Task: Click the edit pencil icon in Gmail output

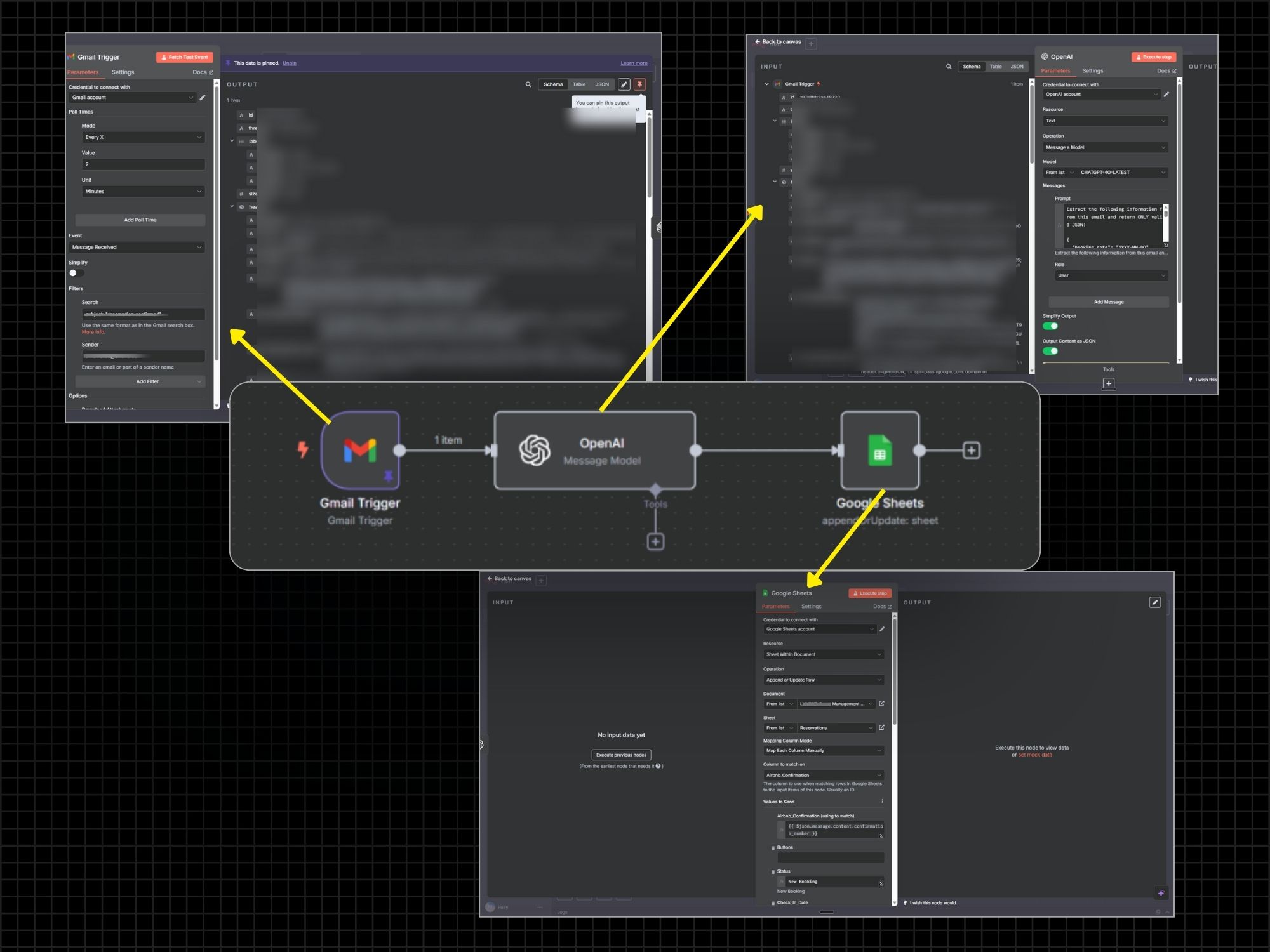Action: click(x=624, y=84)
